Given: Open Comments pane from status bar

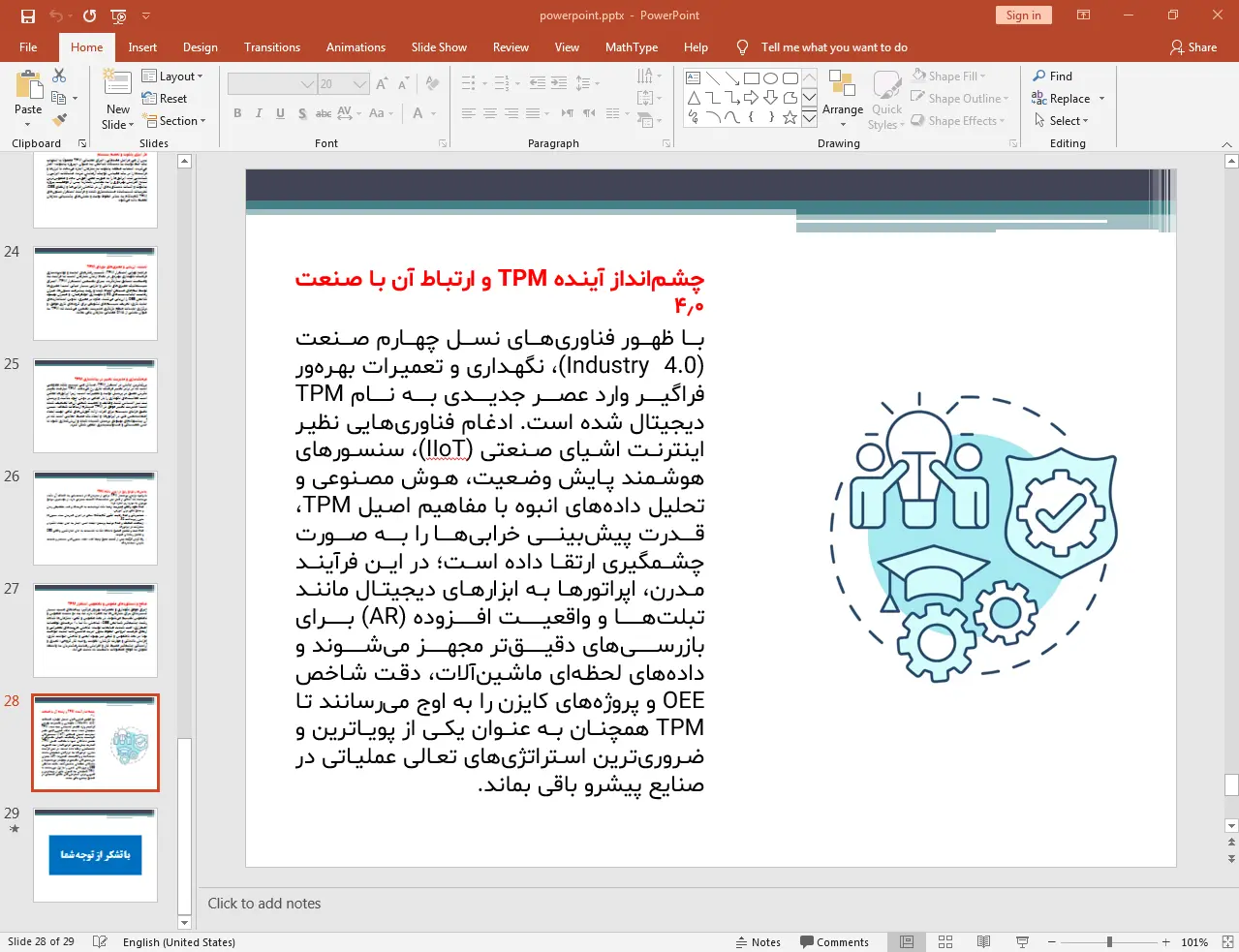Looking at the screenshot, I should (x=834, y=941).
